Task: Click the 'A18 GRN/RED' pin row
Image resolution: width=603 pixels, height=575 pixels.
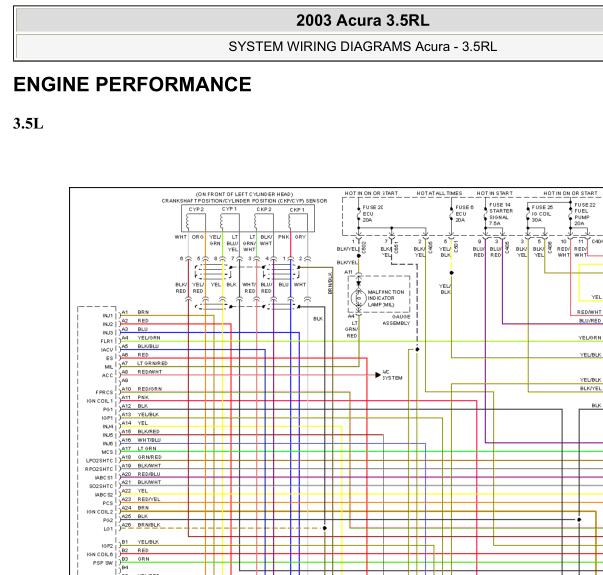Action: pyautogui.click(x=142, y=457)
